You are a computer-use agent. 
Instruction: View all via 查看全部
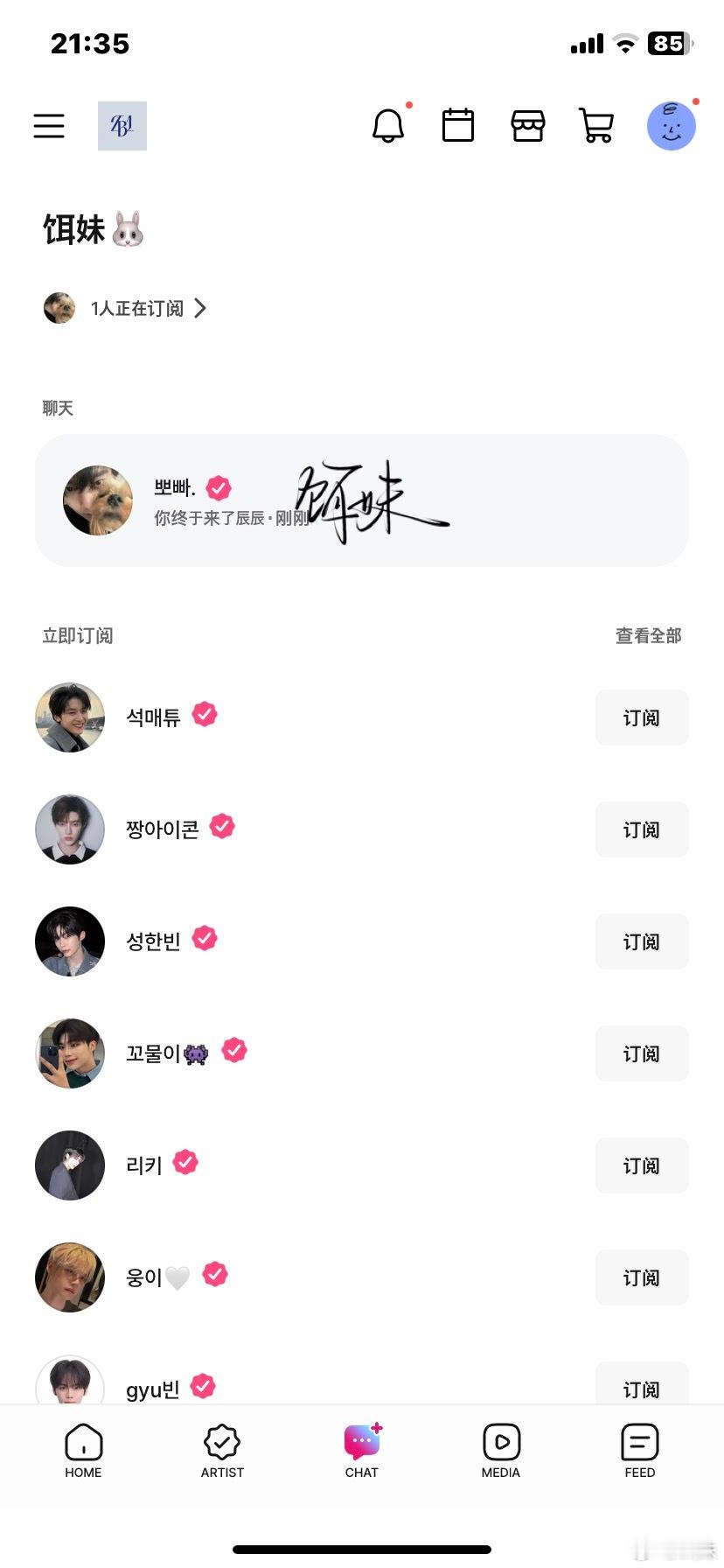[648, 636]
